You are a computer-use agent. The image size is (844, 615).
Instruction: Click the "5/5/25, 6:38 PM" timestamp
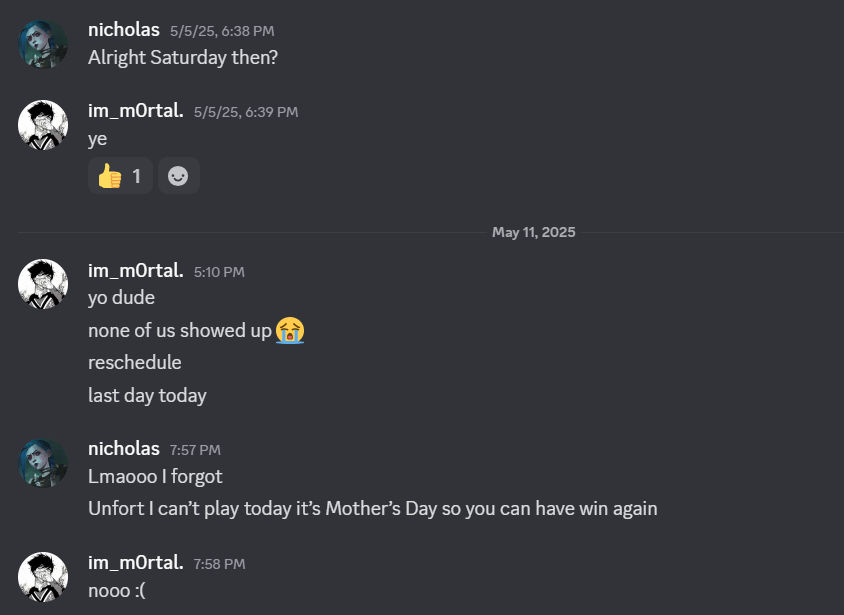point(222,31)
